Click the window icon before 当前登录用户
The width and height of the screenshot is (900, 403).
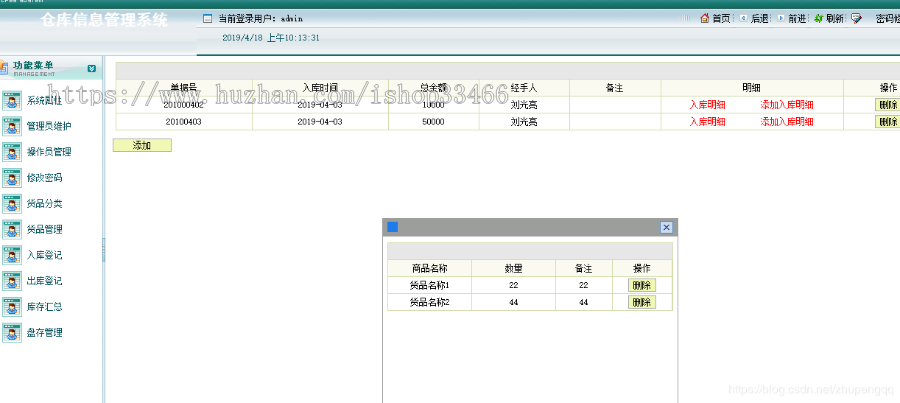coord(207,19)
